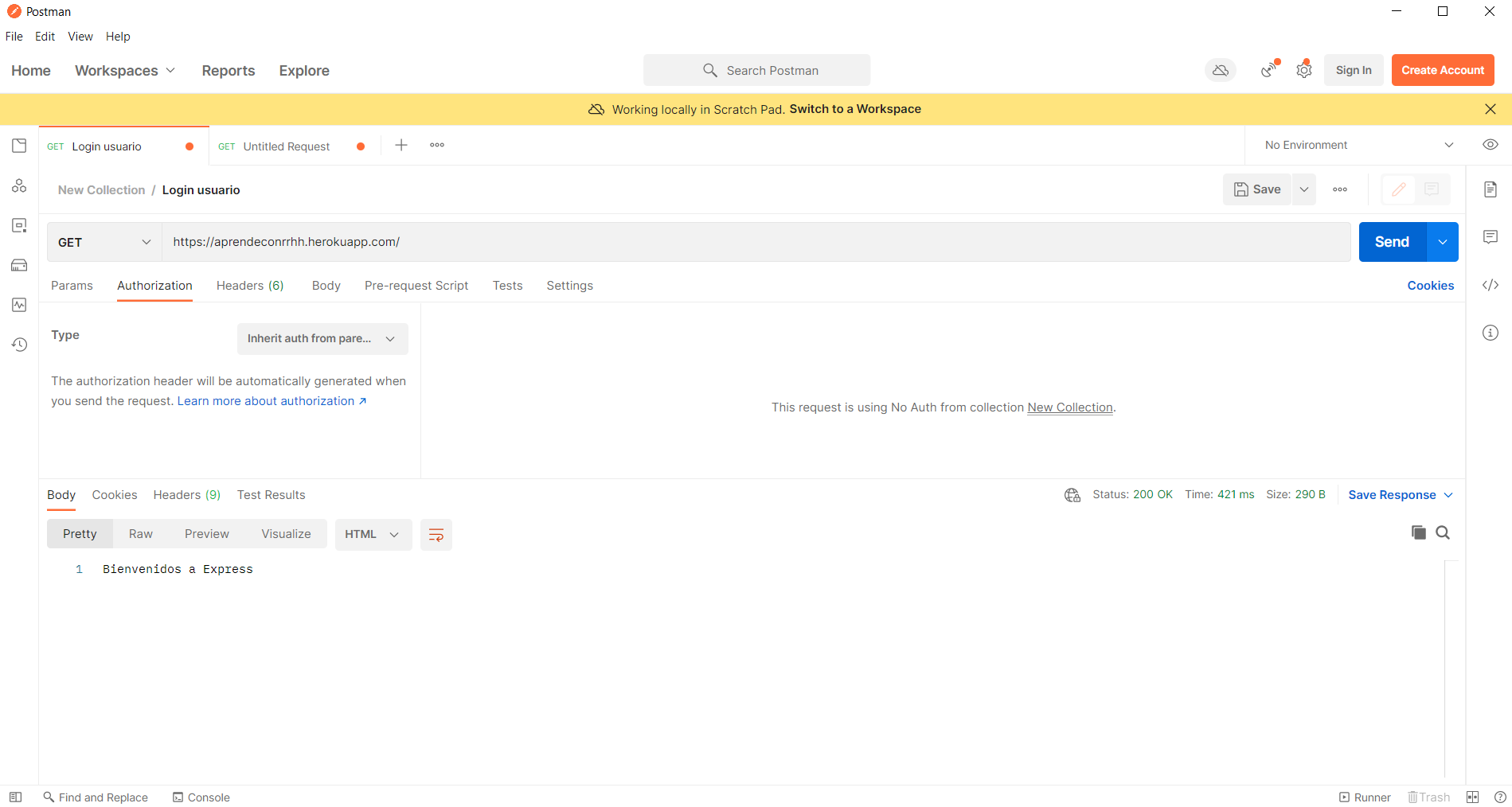Open the Untitled Request tab
The image size is (1512, 807).
(287, 146)
